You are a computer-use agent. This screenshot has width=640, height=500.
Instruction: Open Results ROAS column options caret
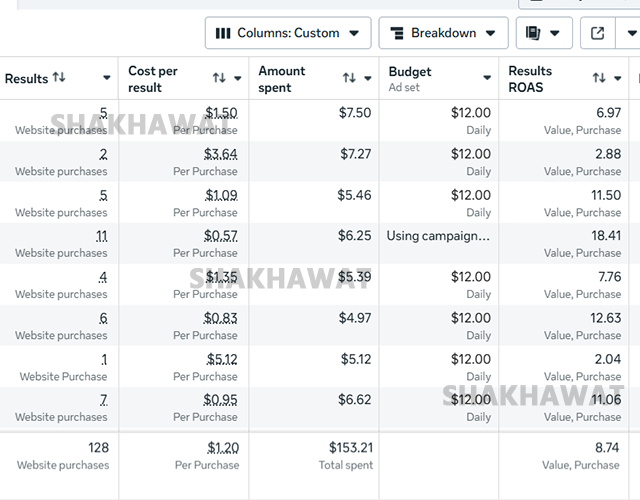[618, 78]
